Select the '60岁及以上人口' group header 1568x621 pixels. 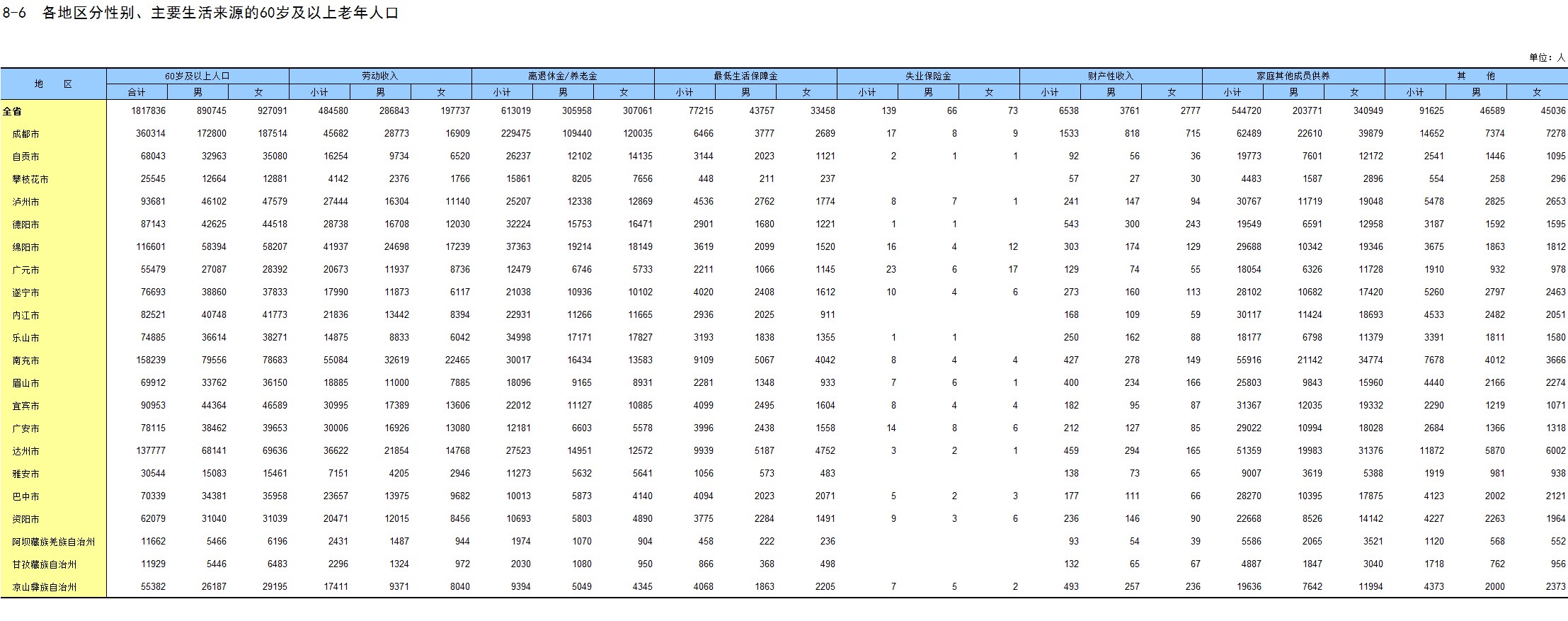198,76
